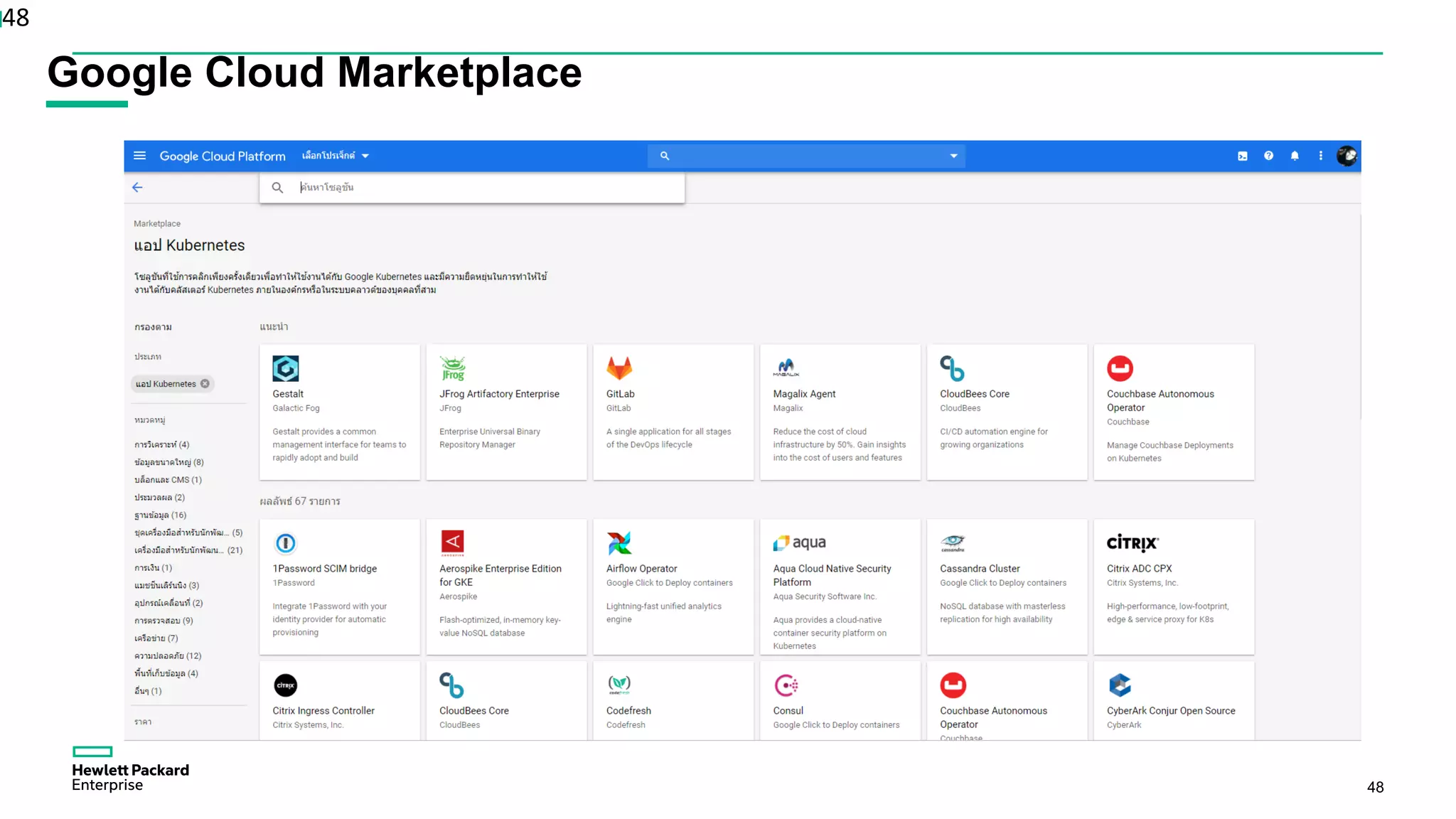Click the Aerospike red logo
The height and width of the screenshot is (819, 1456).
point(453,543)
